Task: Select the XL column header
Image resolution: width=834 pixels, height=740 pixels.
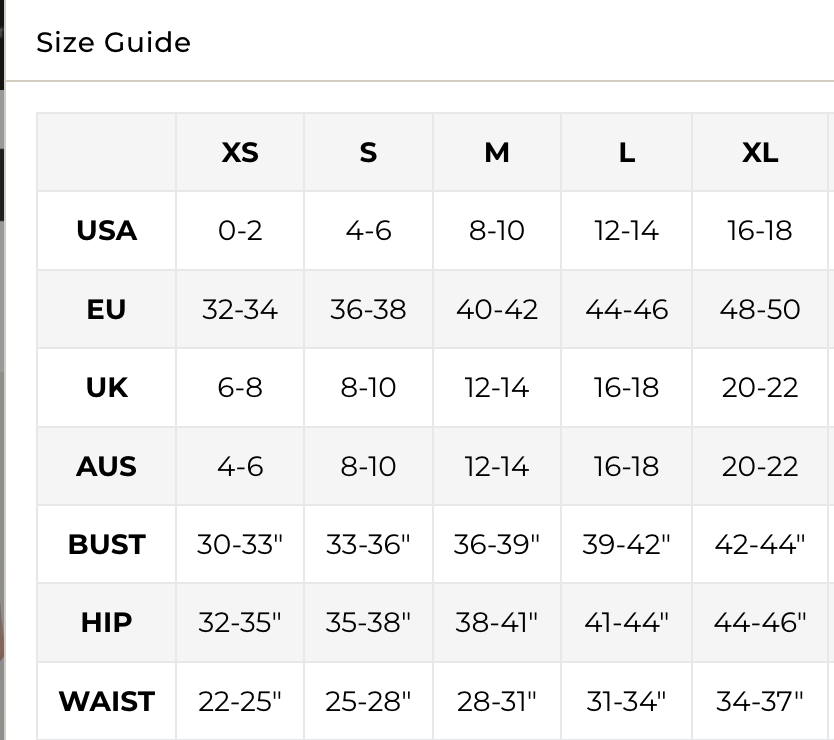Action: (760, 152)
